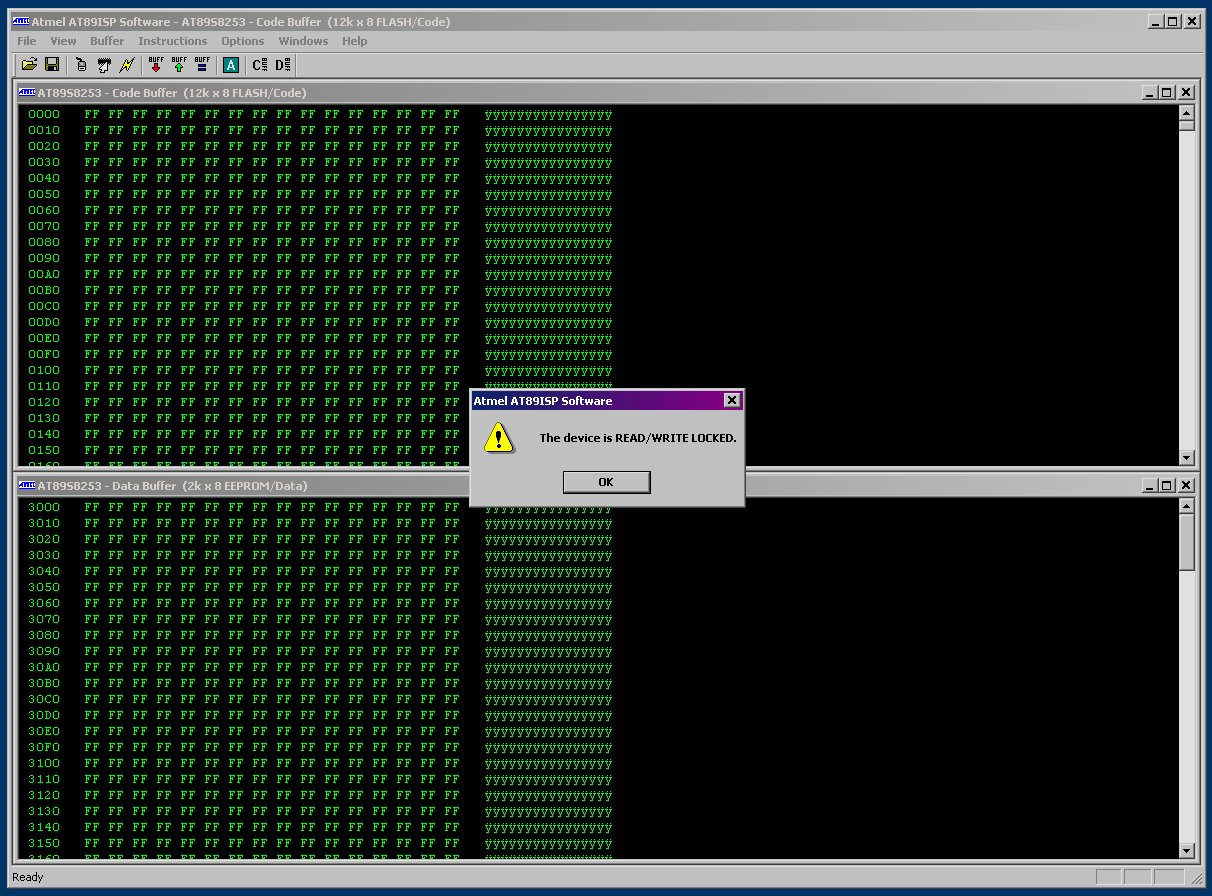Open the File menu
This screenshot has width=1212, height=896.
pyautogui.click(x=27, y=41)
